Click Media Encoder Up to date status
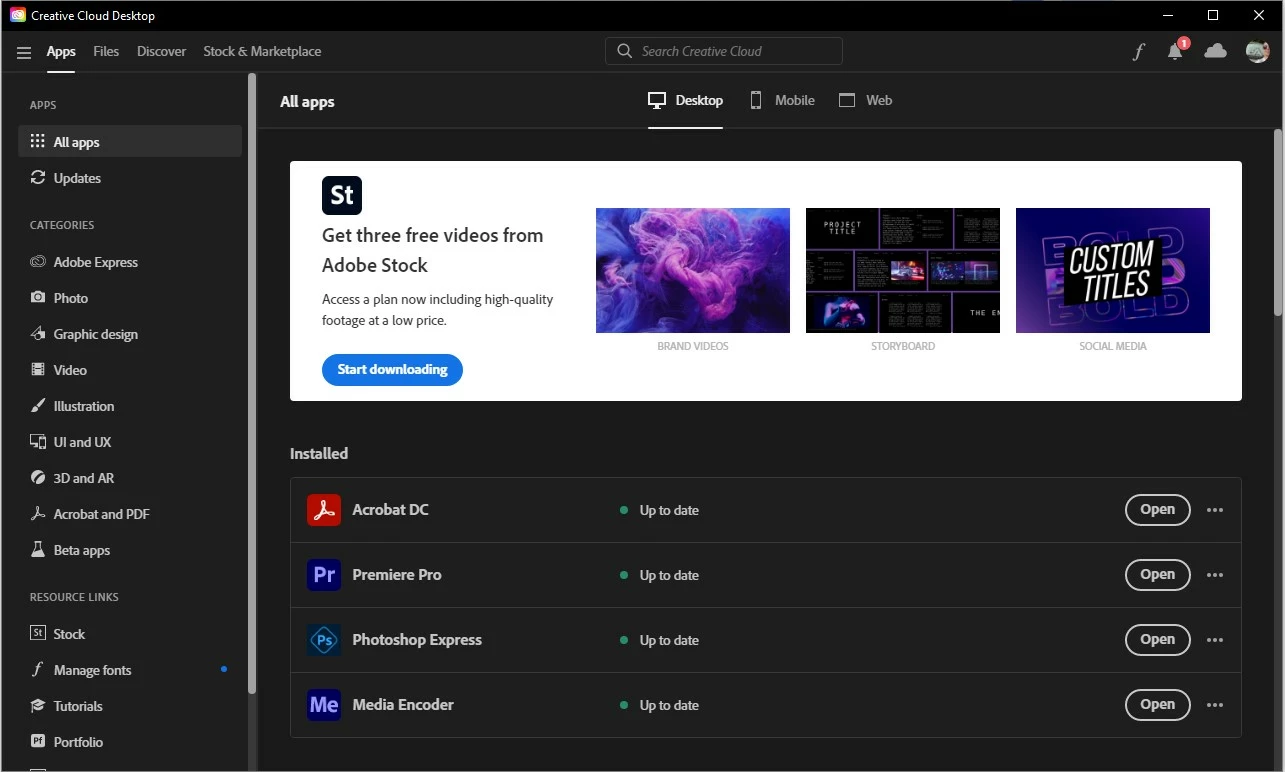This screenshot has width=1285, height=772. click(660, 705)
